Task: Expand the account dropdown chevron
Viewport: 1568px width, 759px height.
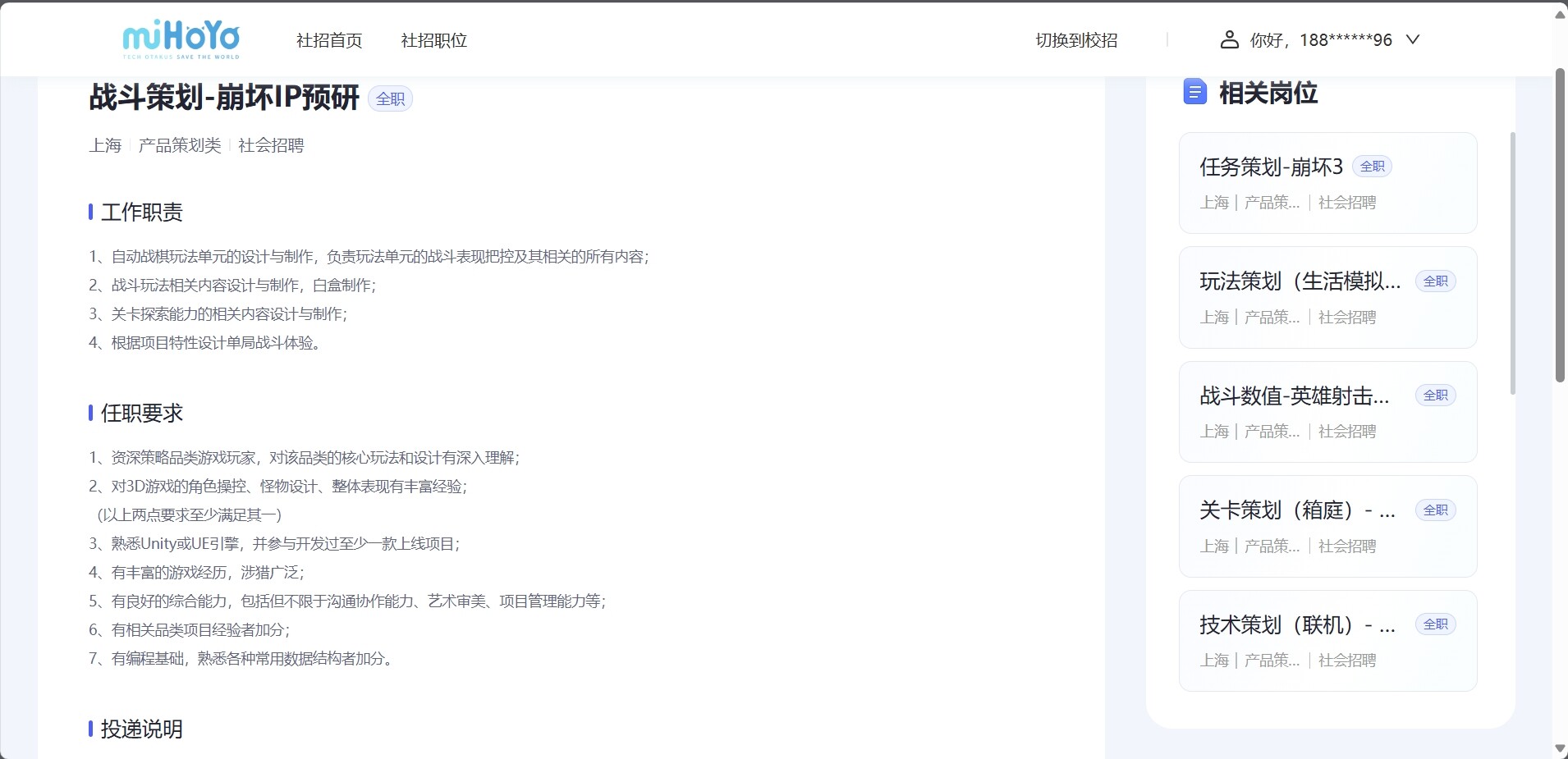Action: point(1412,39)
